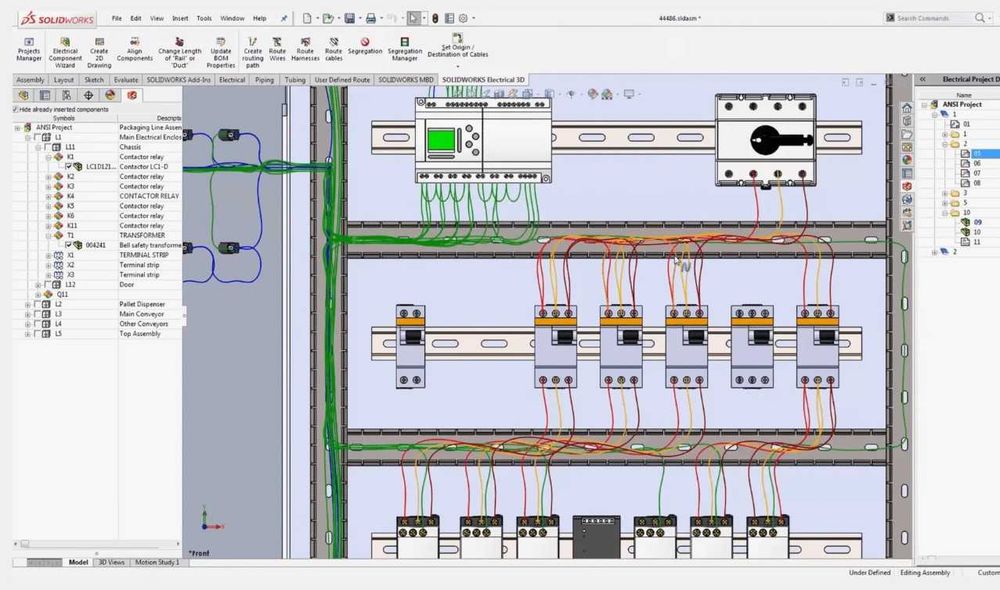1000x590 pixels.
Task: Select the K11 Contactor relay row
Action: [x=97, y=226]
